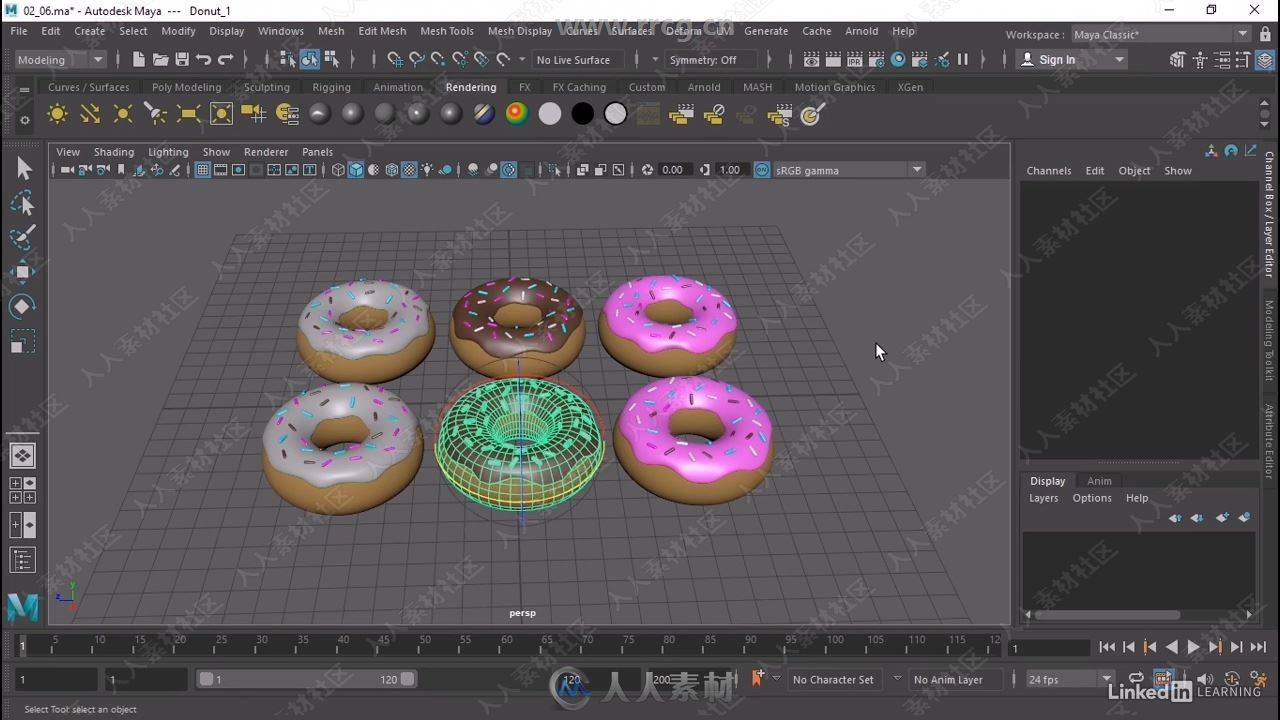
Task: Toggle textured display checker icon
Action: tap(409, 170)
